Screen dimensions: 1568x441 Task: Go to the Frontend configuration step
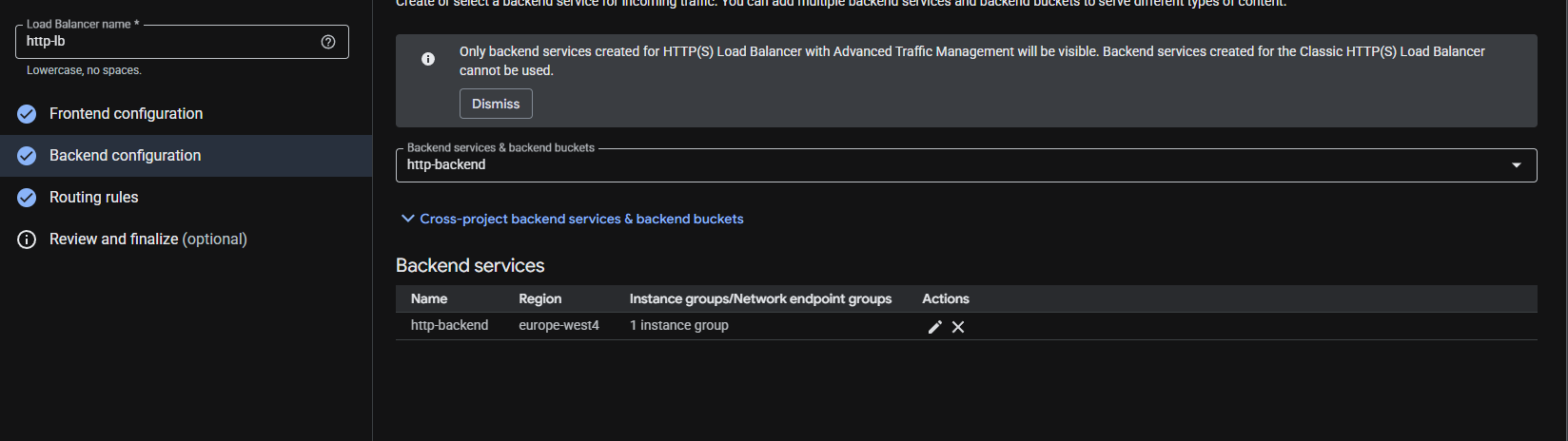pyautogui.click(x=126, y=114)
